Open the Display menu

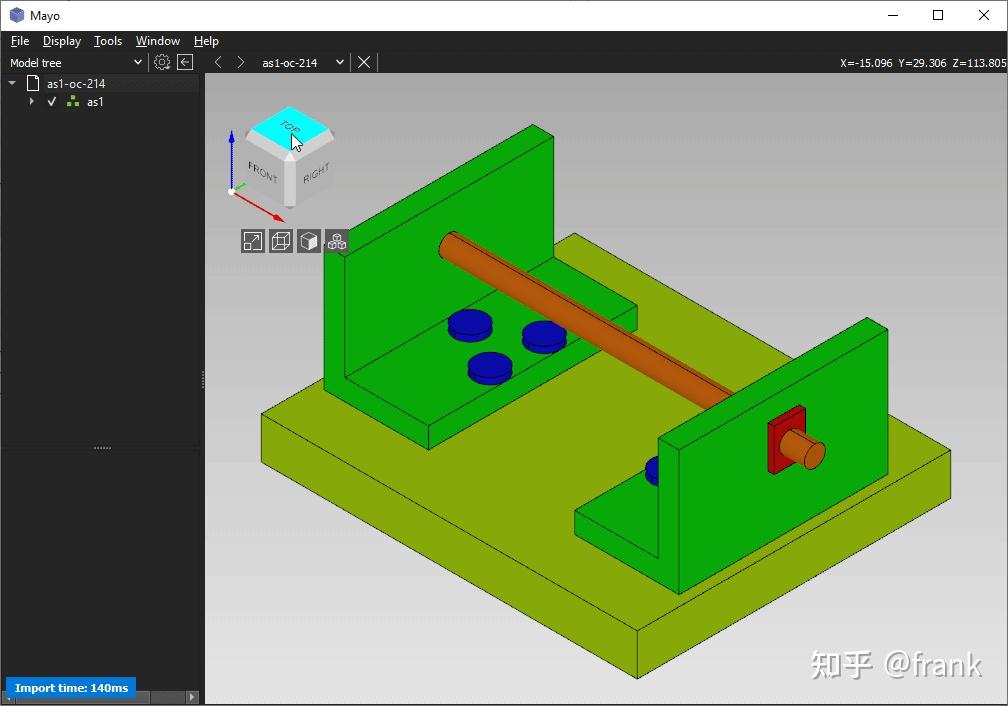[62, 41]
